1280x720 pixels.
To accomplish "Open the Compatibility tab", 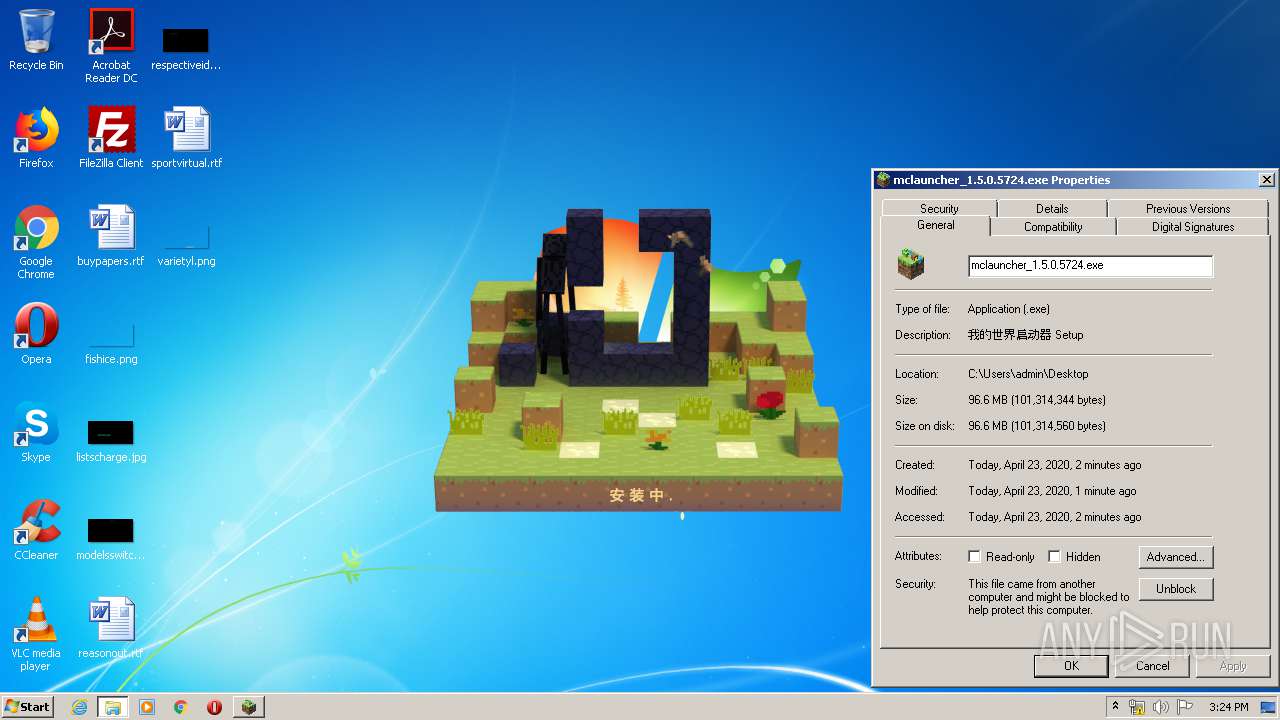I will 1053,227.
